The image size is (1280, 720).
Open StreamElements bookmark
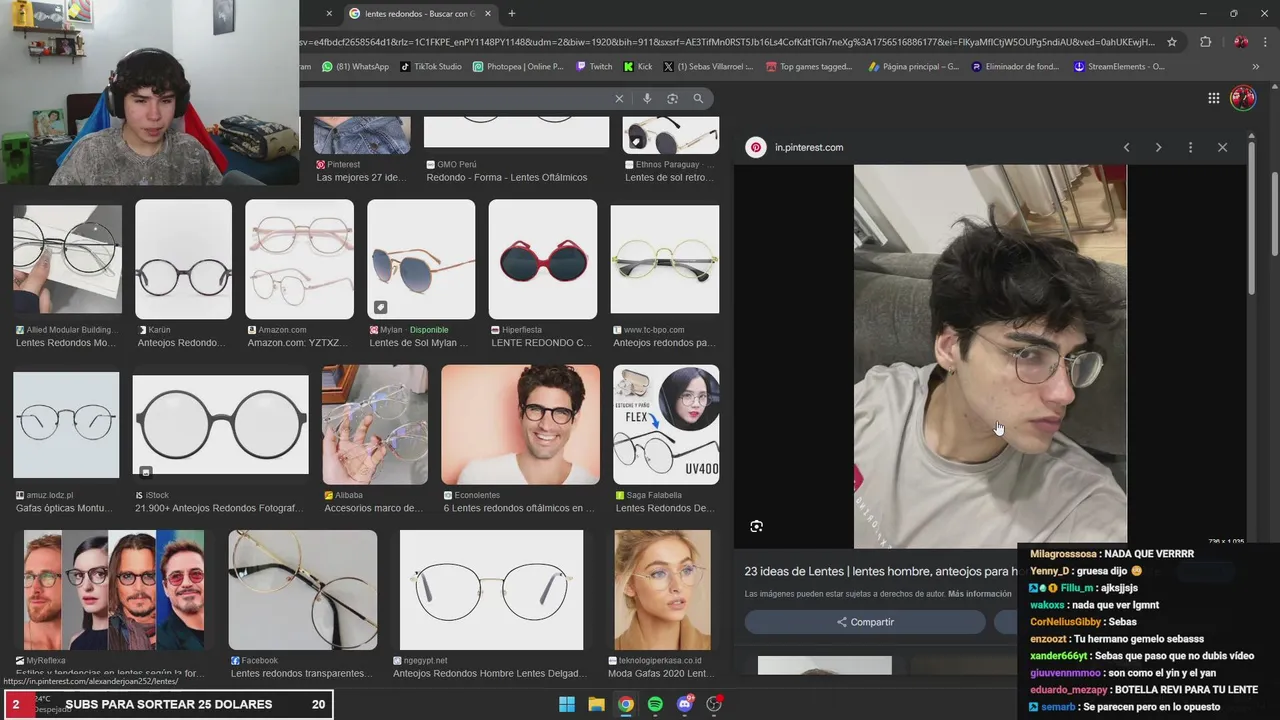pyautogui.click(x=1119, y=67)
